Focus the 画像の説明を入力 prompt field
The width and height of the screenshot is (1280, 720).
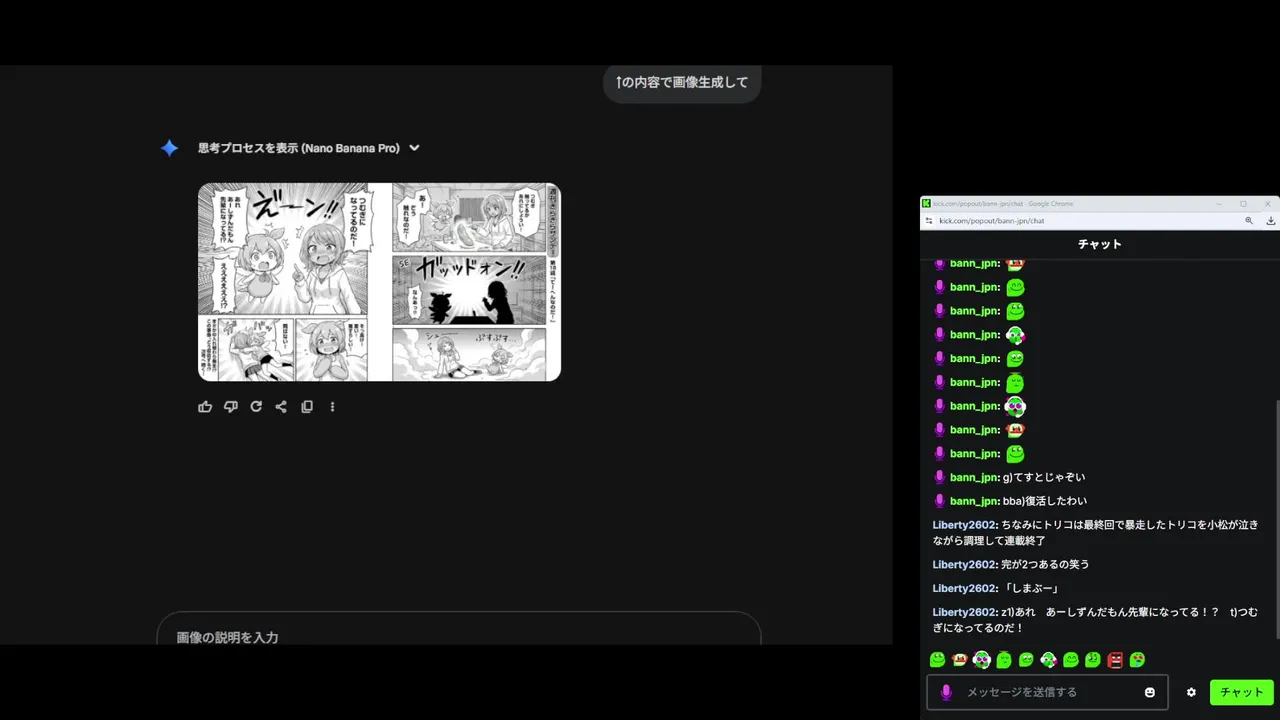pyautogui.click(x=459, y=630)
